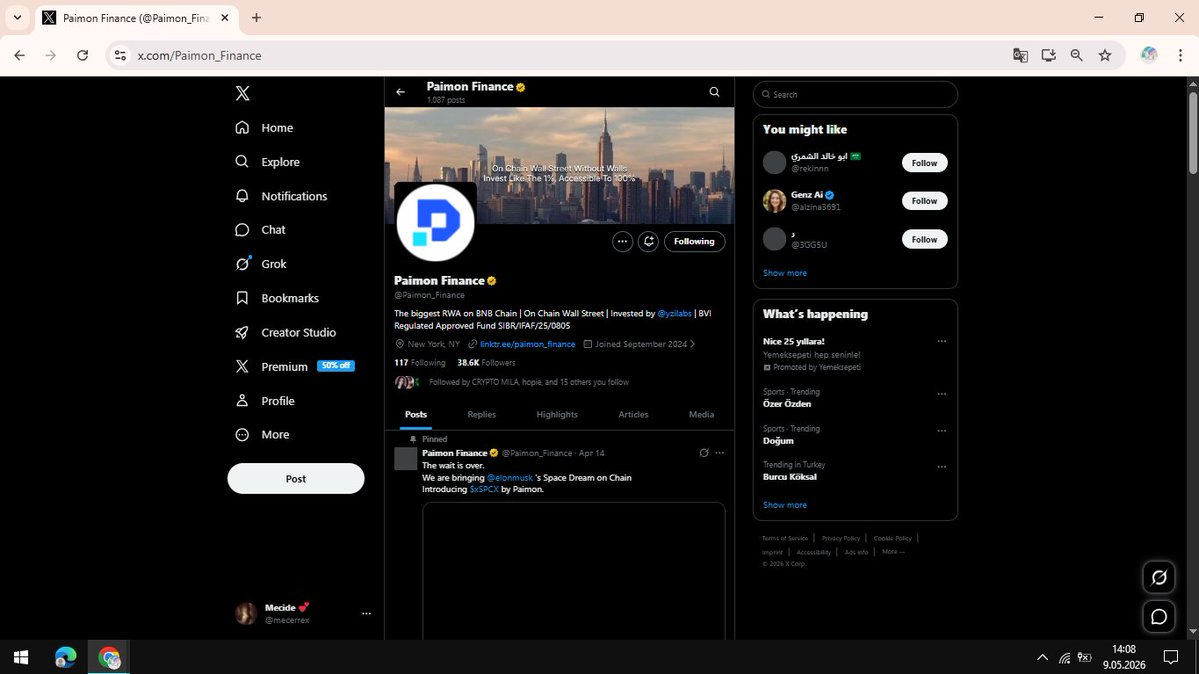Switch to the Articles tab
The width and height of the screenshot is (1199, 674).
pos(633,415)
